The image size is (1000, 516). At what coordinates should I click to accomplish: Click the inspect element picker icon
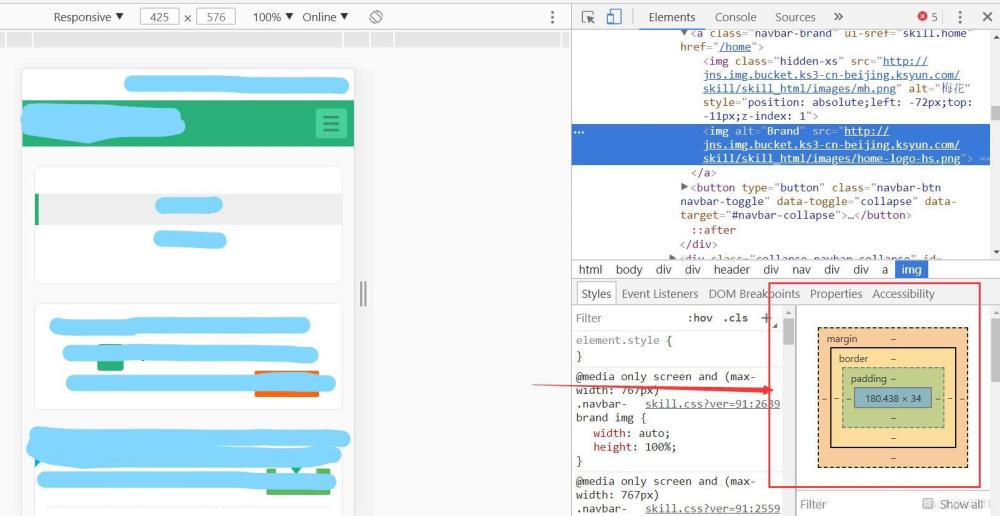pos(588,17)
